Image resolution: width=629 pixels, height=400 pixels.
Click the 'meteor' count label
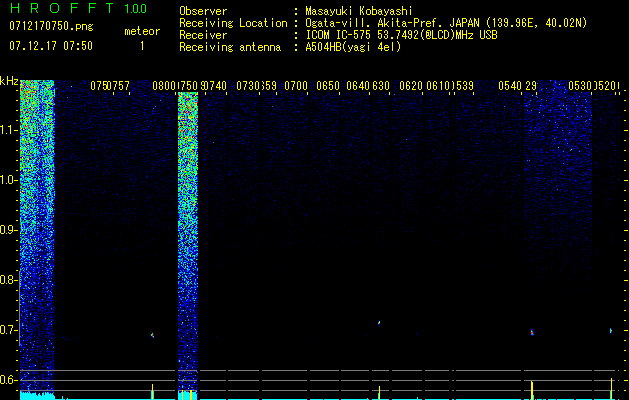142,31
